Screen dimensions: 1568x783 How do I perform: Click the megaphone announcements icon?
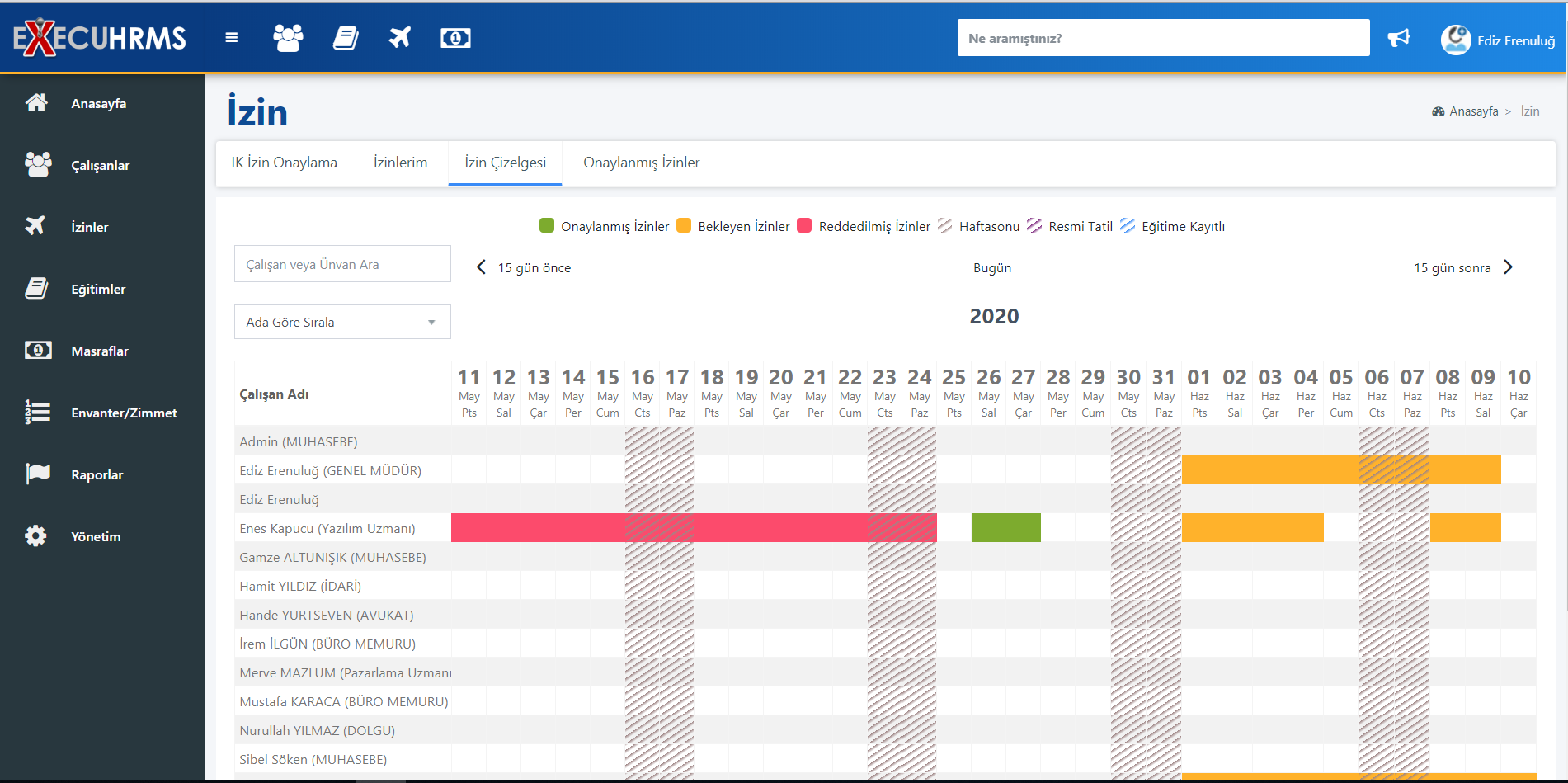1399,38
